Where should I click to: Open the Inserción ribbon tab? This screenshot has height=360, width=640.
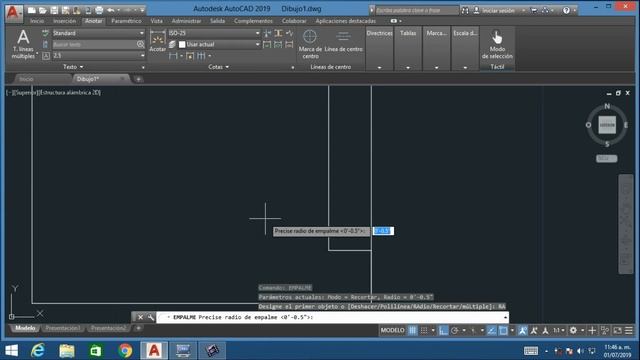point(64,21)
